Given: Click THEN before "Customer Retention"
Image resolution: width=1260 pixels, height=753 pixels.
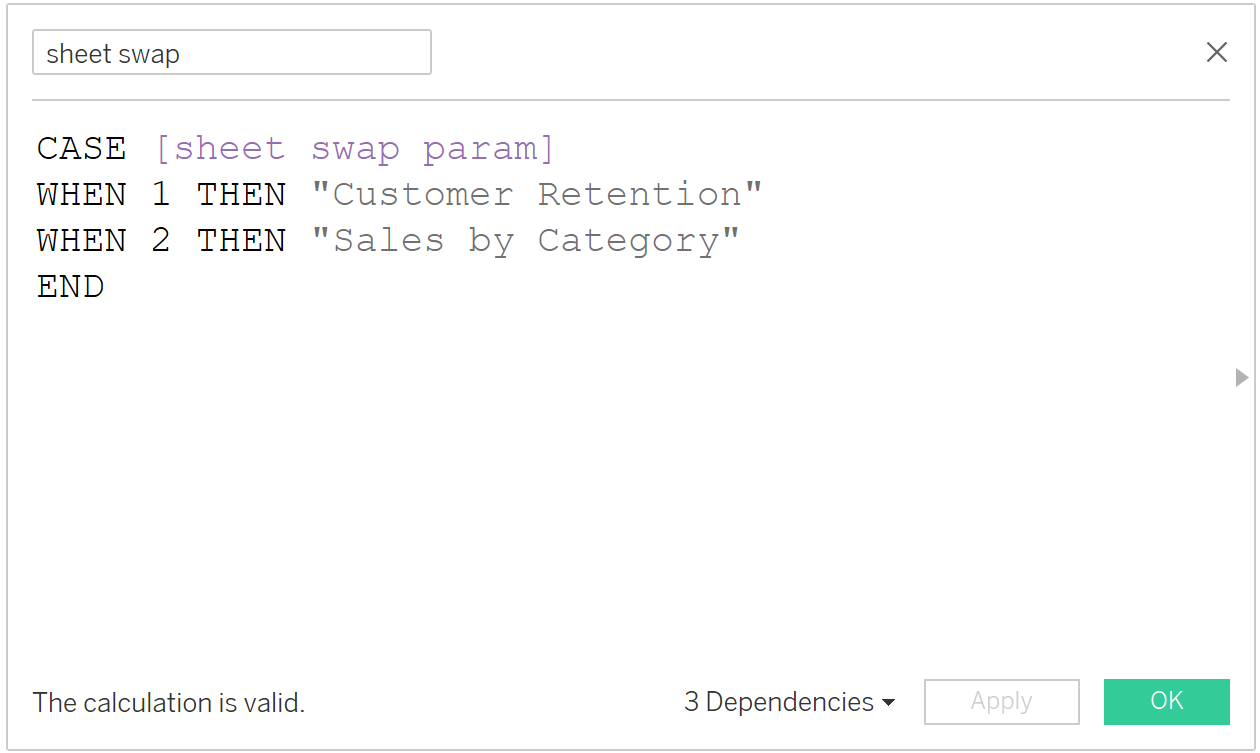Looking at the screenshot, I should click(x=241, y=194).
